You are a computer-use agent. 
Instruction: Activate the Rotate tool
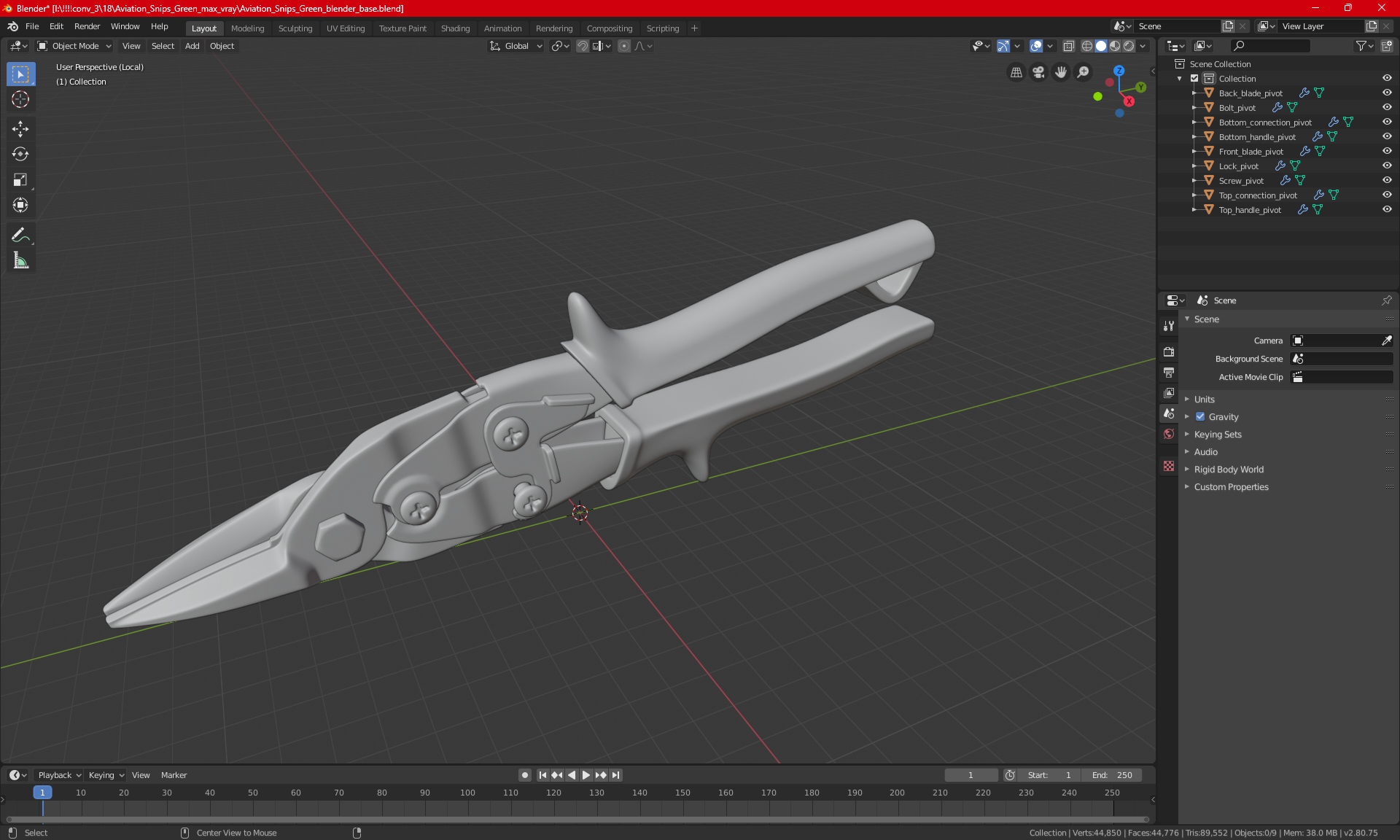point(20,154)
